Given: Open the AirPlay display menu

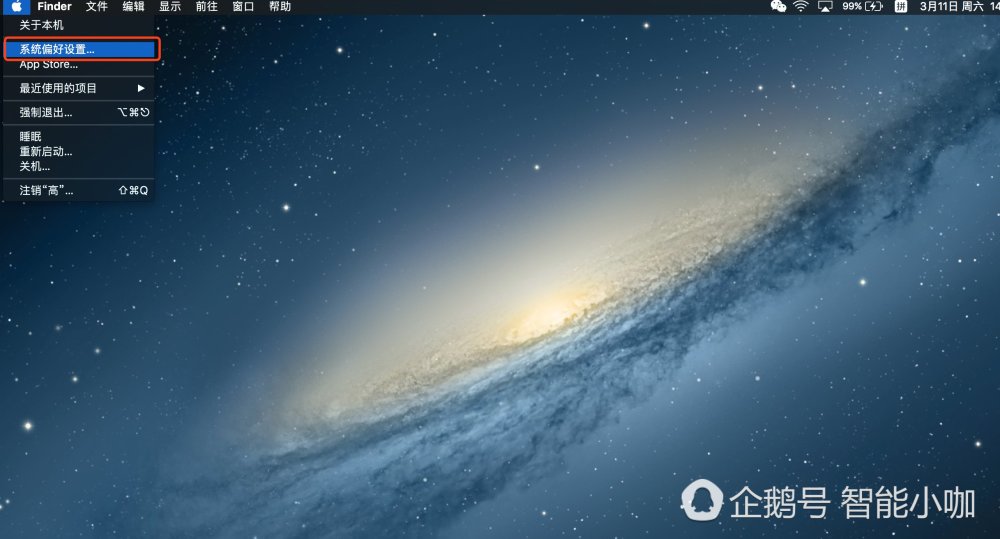Looking at the screenshot, I should [x=825, y=6].
